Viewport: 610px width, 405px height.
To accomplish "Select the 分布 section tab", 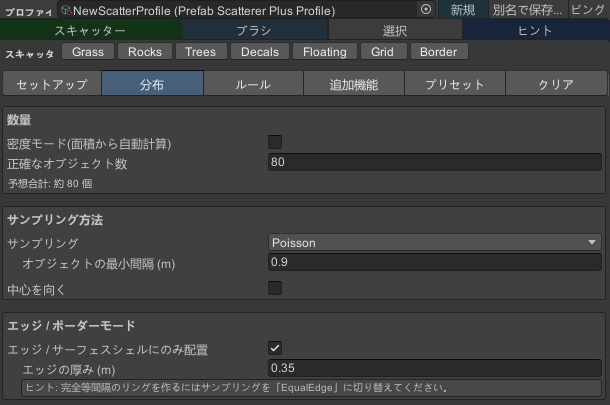I will tap(152, 83).
